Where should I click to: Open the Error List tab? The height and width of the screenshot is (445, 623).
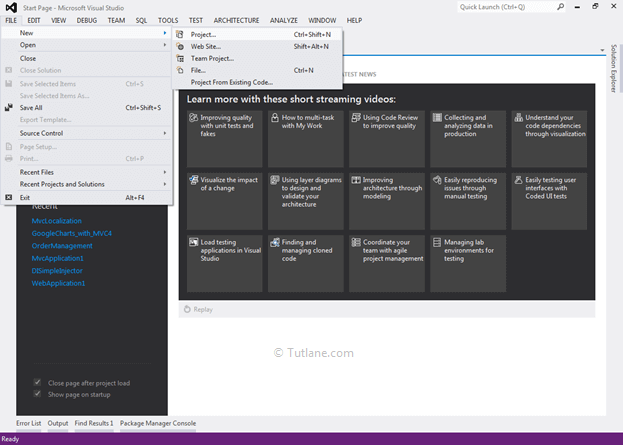tap(29, 423)
